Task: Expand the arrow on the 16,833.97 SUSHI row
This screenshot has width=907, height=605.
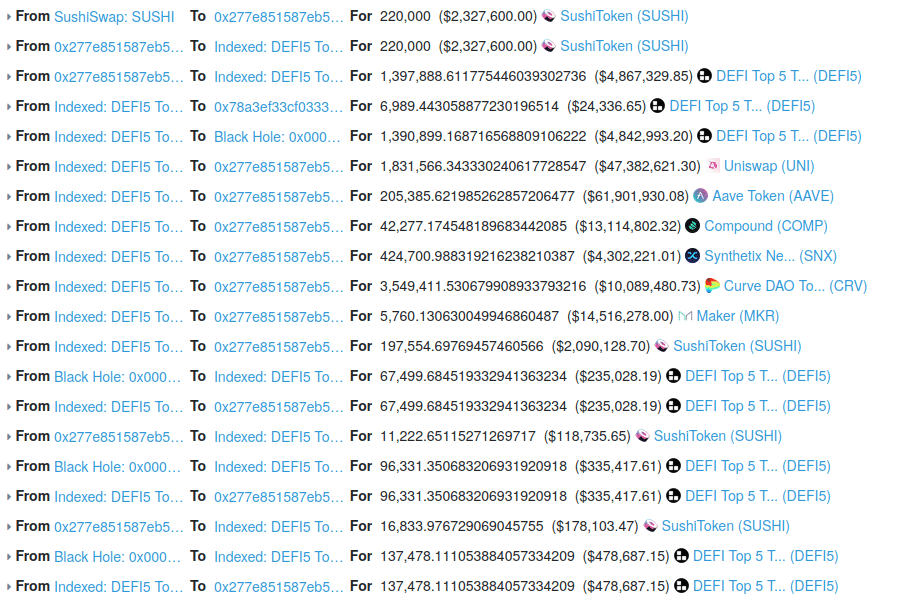Action: (x=9, y=527)
